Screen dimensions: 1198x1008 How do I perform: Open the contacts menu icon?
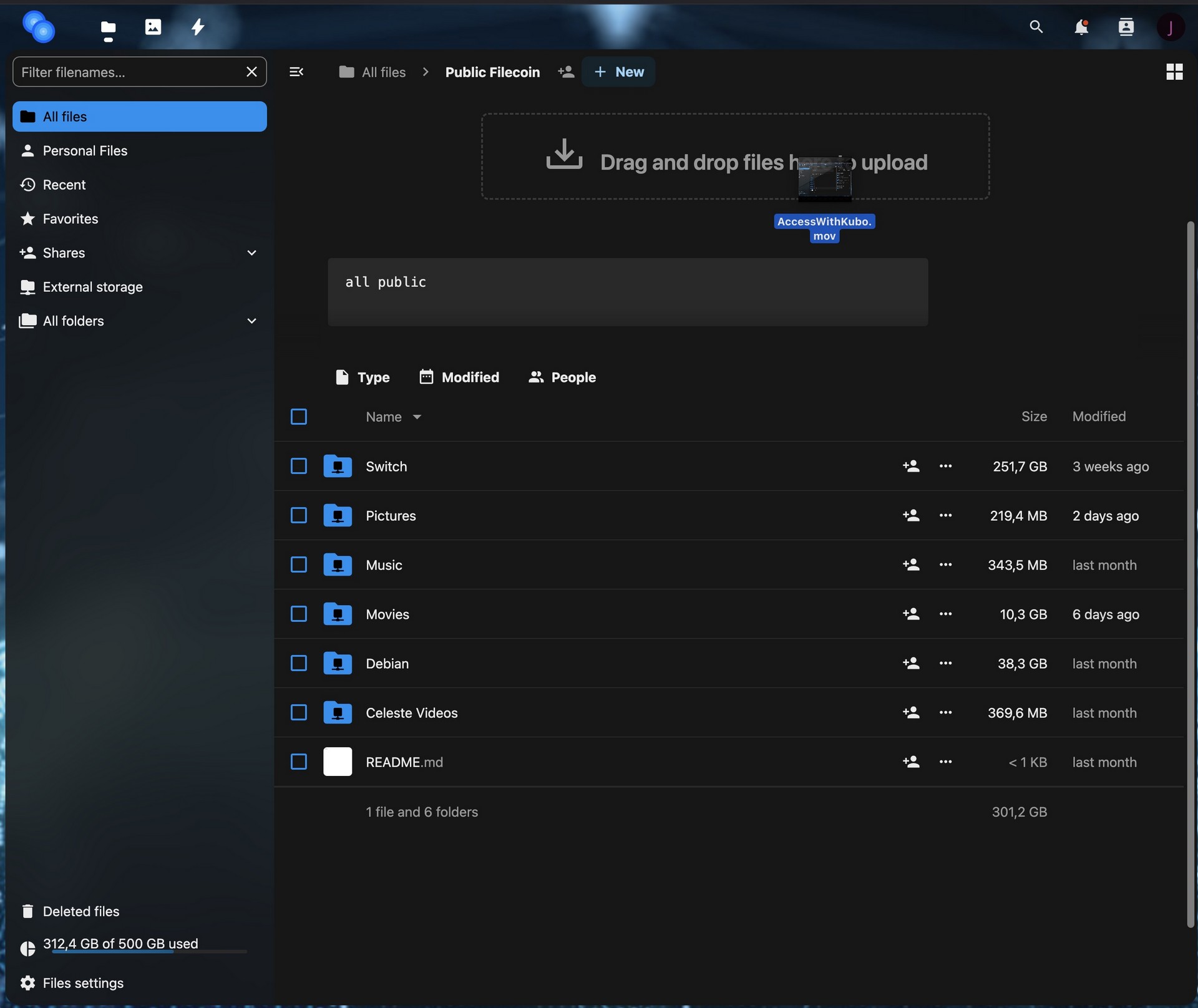click(1126, 27)
